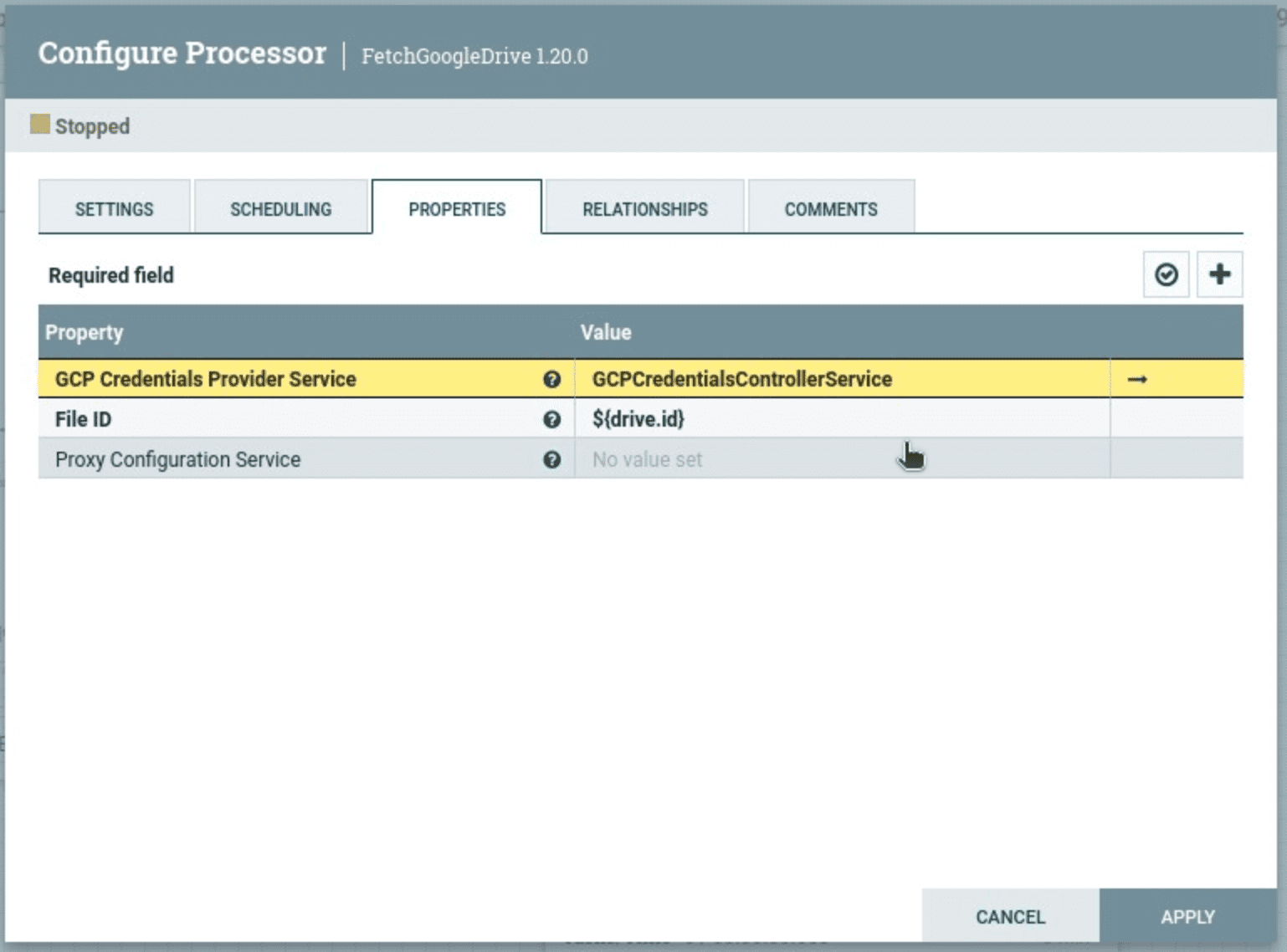Set value for Proxy Configuration Service

coord(843,459)
